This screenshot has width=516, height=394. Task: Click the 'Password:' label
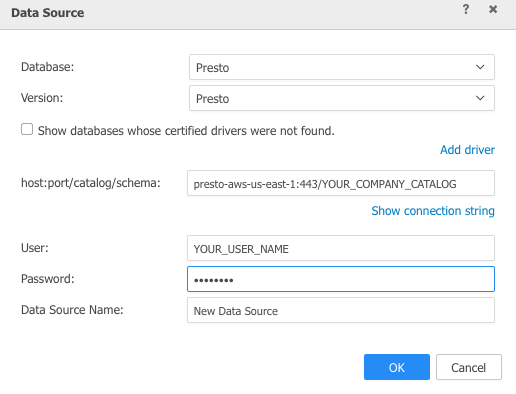pyautogui.click(x=48, y=279)
